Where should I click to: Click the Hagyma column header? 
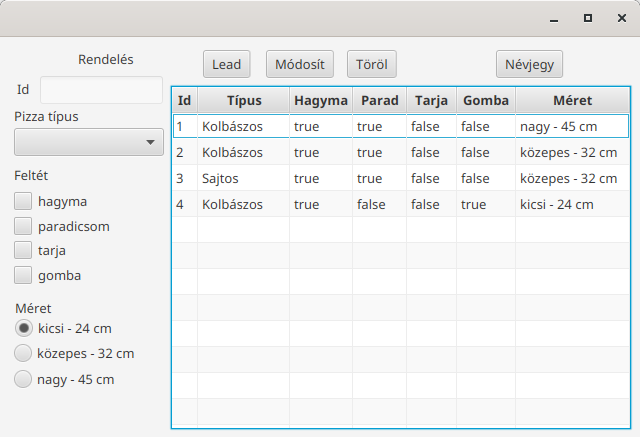point(321,100)
